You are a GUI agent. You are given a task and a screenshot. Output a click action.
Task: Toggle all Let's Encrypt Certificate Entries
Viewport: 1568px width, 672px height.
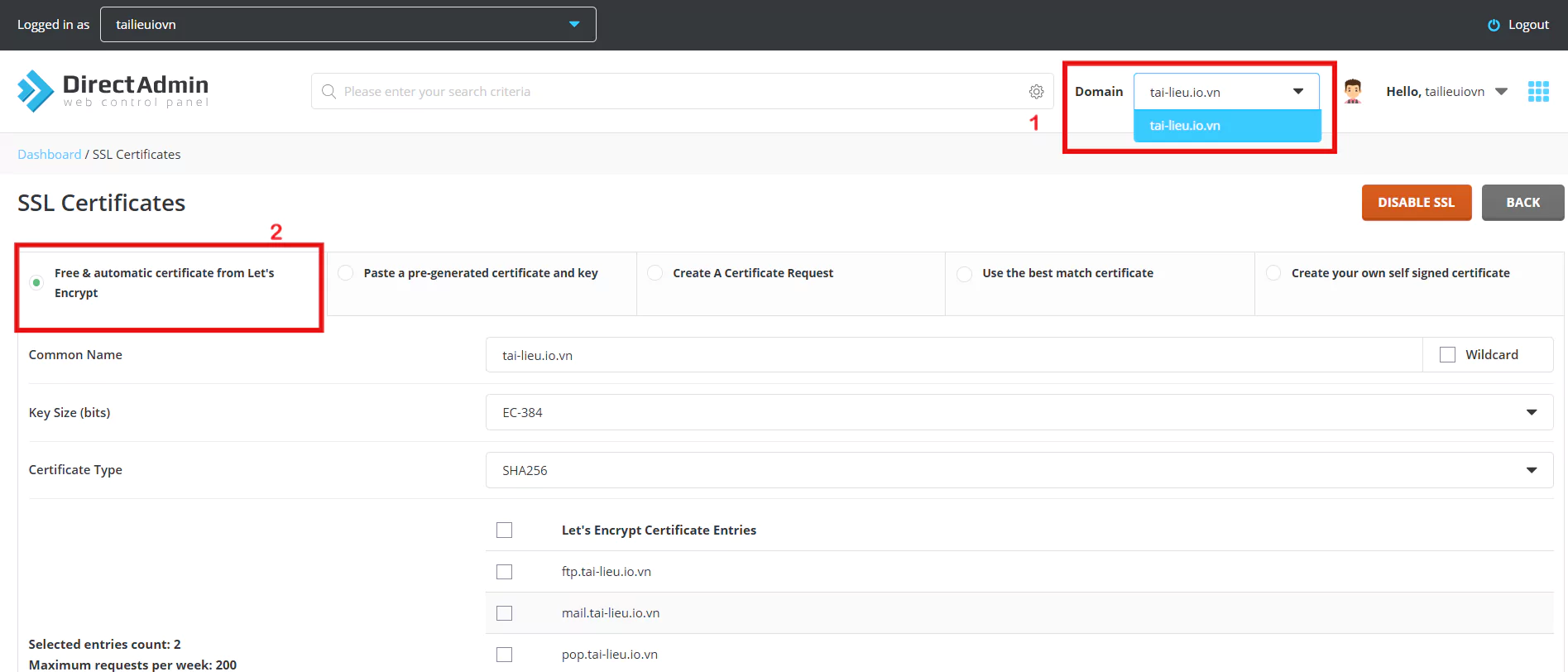504,530
